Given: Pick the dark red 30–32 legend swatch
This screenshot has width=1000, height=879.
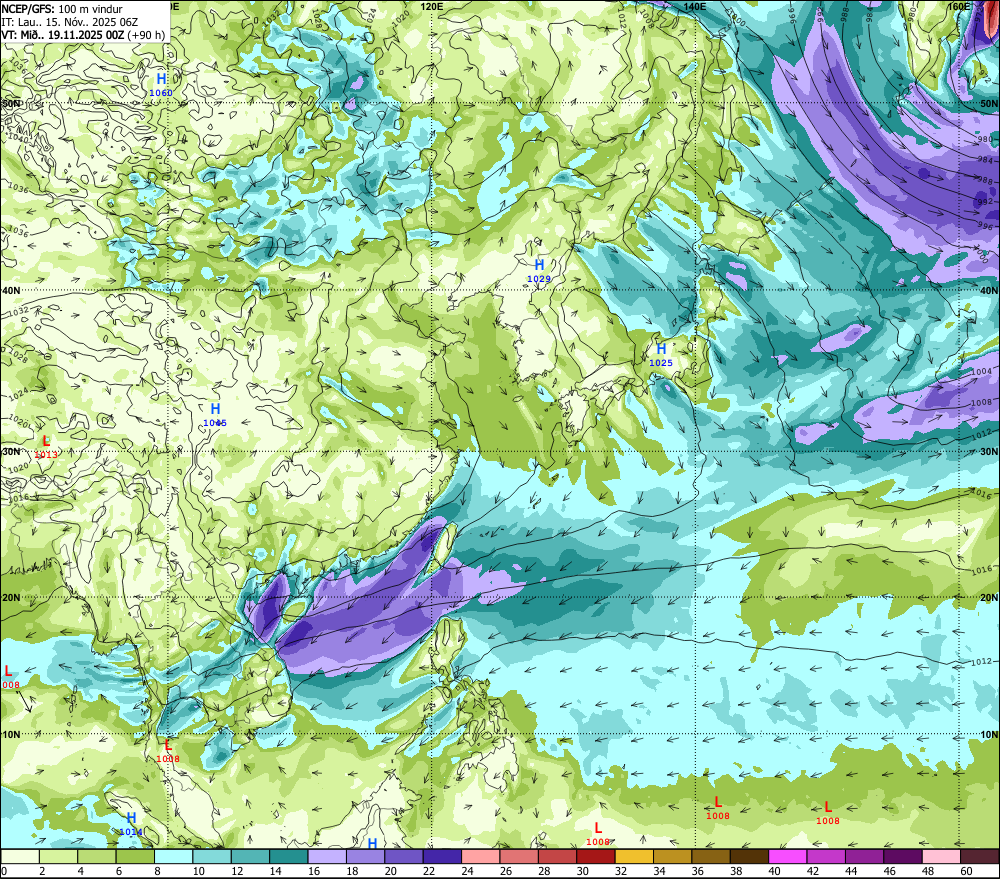Looking at the screenshot, I should click(596, 856).
